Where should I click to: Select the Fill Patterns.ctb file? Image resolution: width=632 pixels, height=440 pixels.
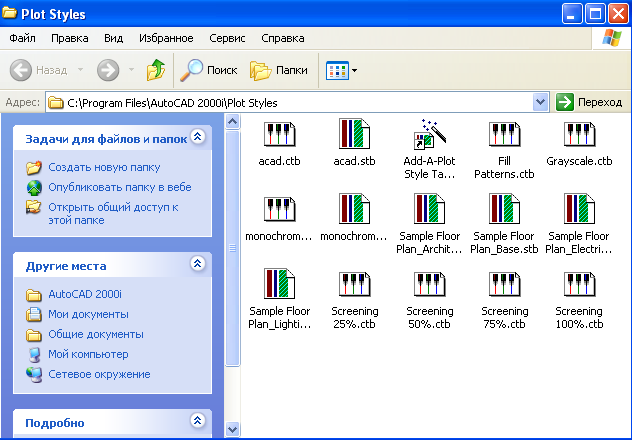click(x=505, y=136)
